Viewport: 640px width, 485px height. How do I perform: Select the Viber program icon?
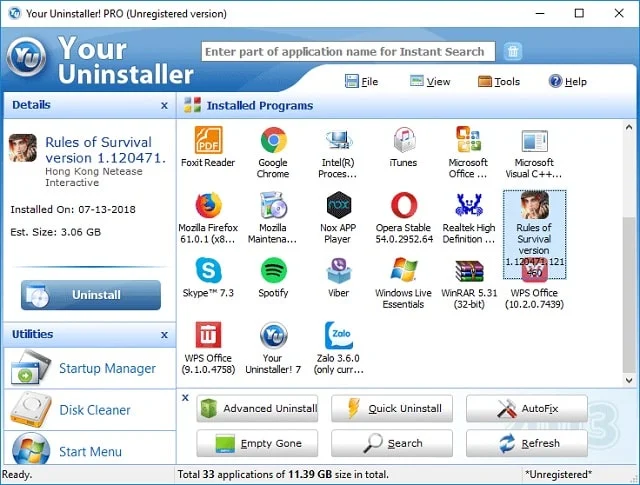click(338, 270)
